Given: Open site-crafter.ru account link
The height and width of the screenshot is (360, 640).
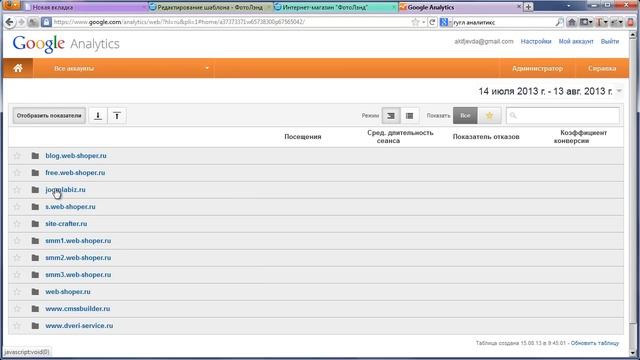Looking at the screenshot, I should click(66, 224).
